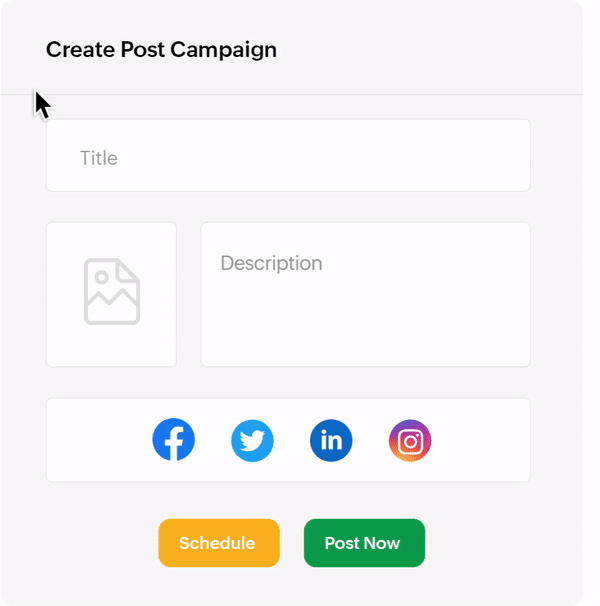The image size is (600, 606).
Task: Publish immediately using Post Now
Action: 364,543
